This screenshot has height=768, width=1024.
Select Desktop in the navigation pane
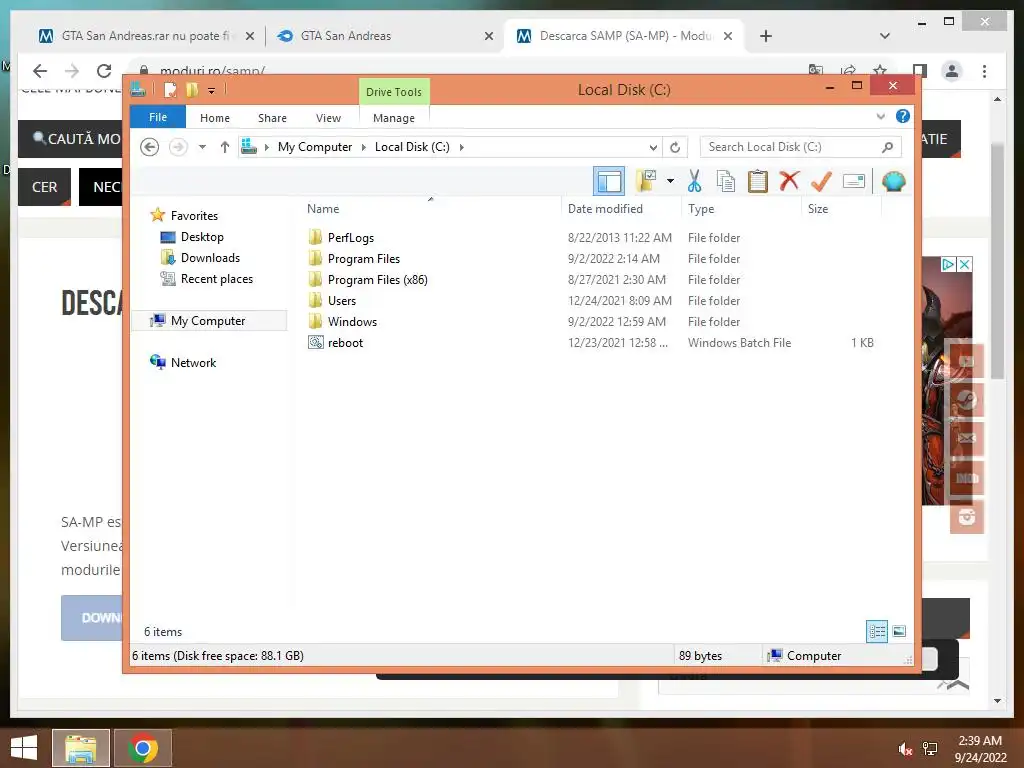click(202, 237)
